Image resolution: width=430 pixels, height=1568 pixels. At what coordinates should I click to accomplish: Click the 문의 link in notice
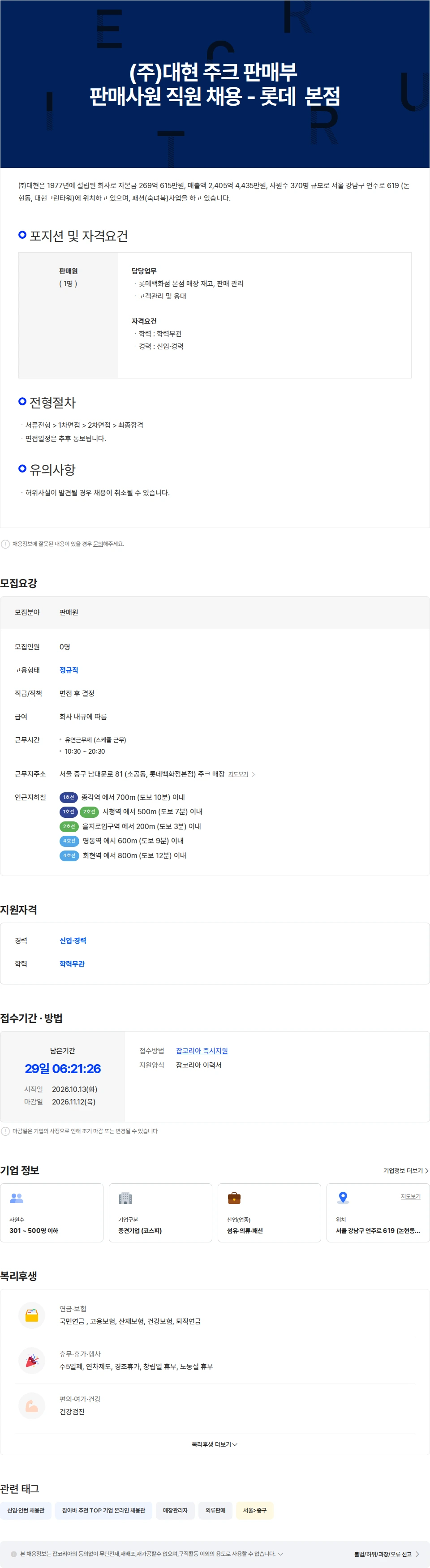tap(98, 544)
